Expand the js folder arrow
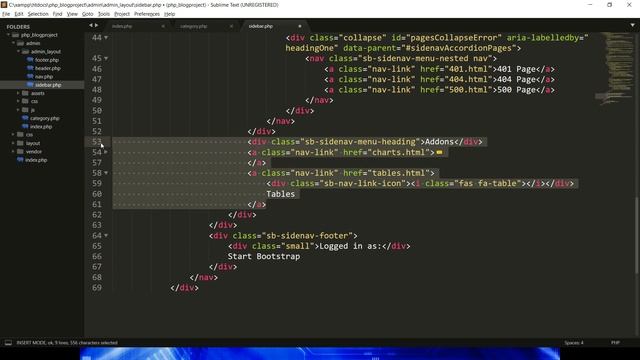This screenshot has width=640, height=360. (18, 110)
